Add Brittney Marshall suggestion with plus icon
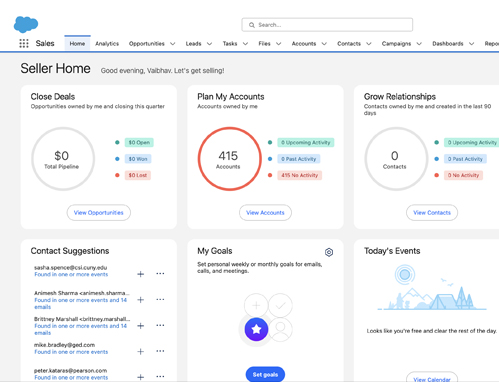Image resolution: width=499 pixels, height=382 pixels. click(x=141, y=326)
